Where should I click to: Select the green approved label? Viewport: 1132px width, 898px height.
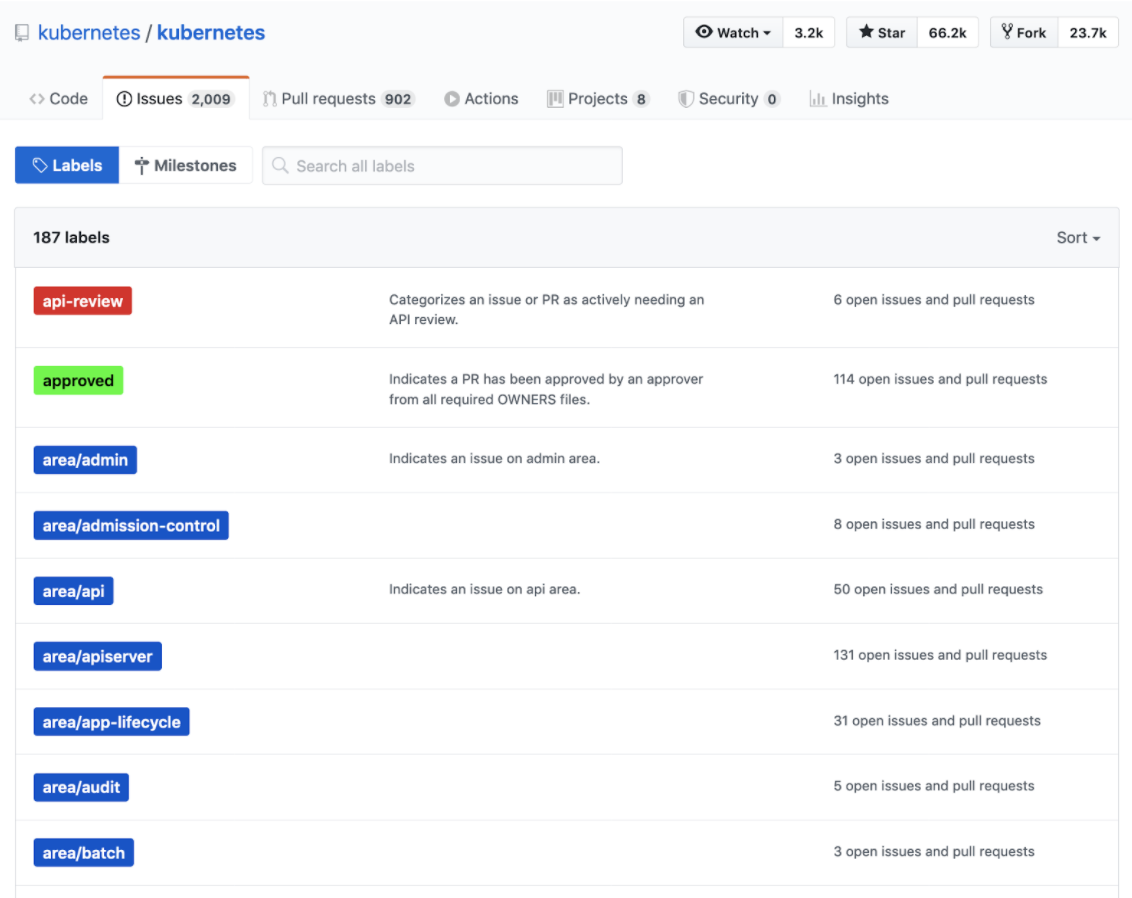(78, 380)
